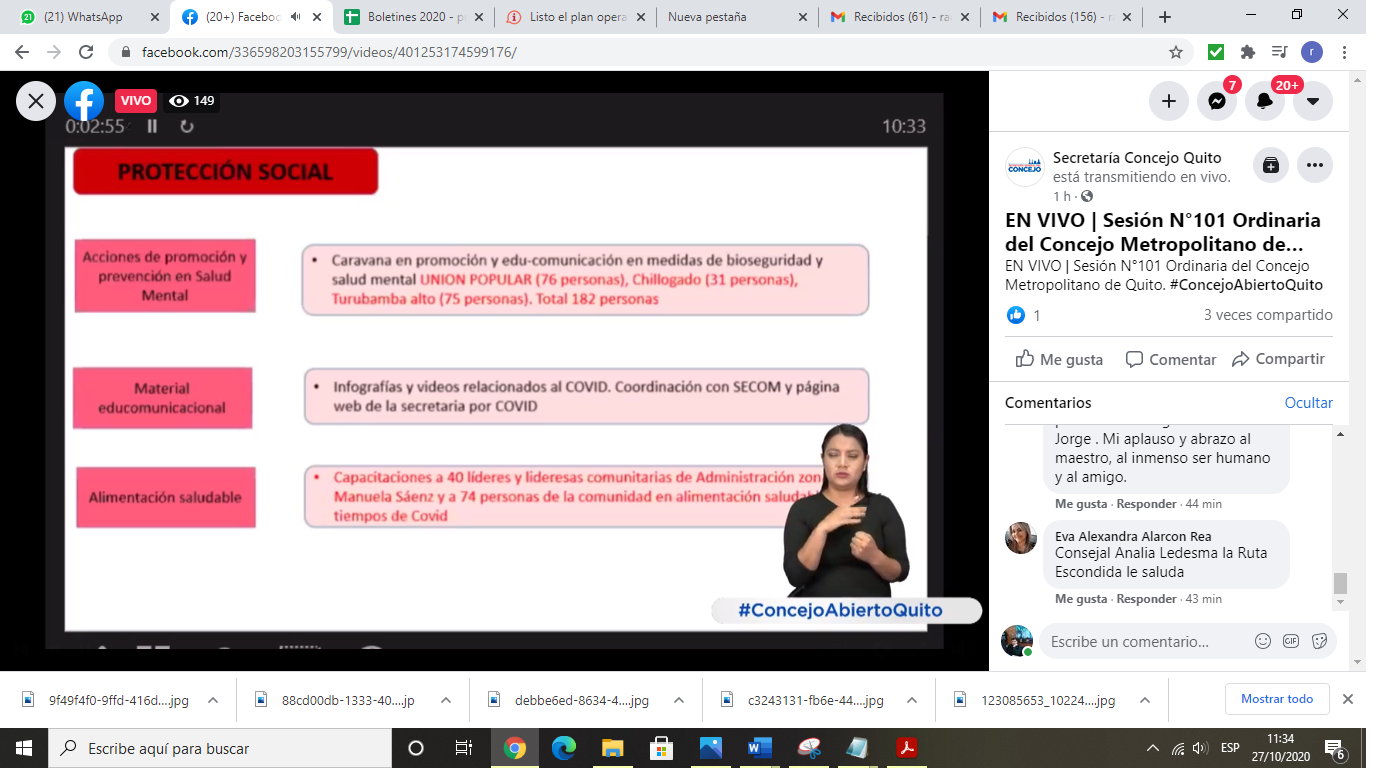Bookmark this page with the star icon
Screen dimensions: 1396x774
[x=1176, y=52]
